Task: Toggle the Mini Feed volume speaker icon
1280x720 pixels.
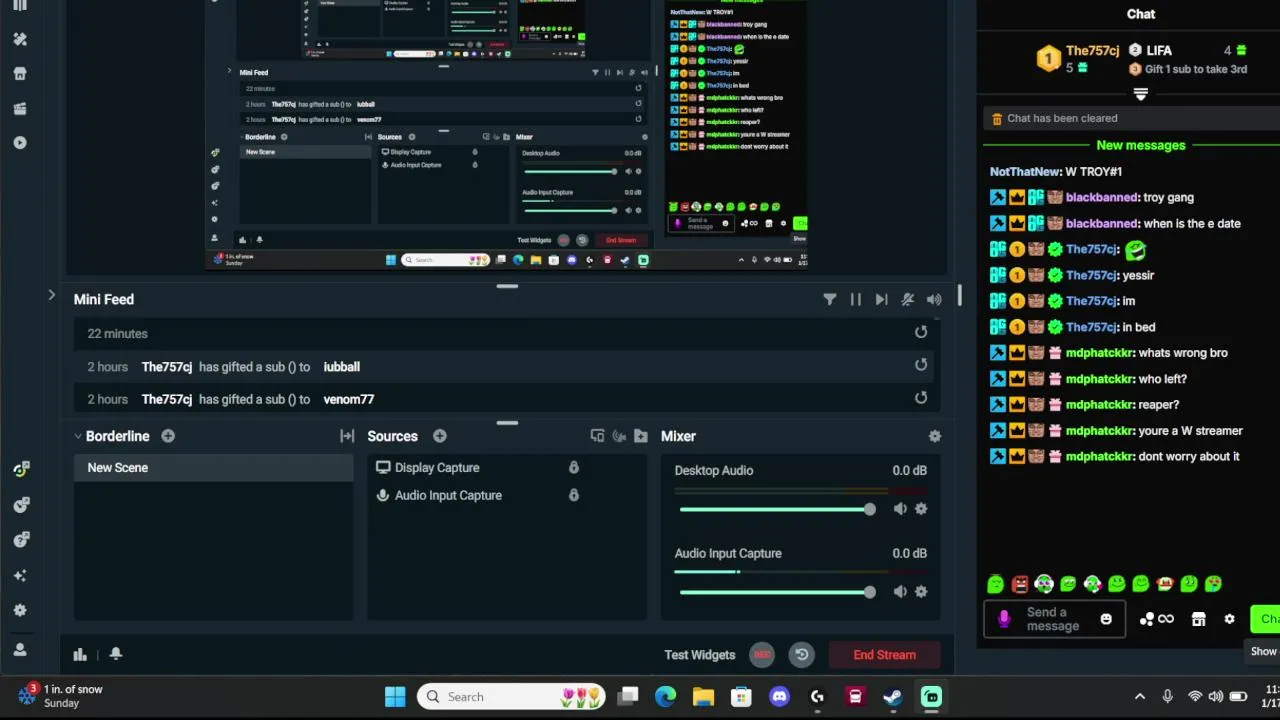Action: (934, 299)
